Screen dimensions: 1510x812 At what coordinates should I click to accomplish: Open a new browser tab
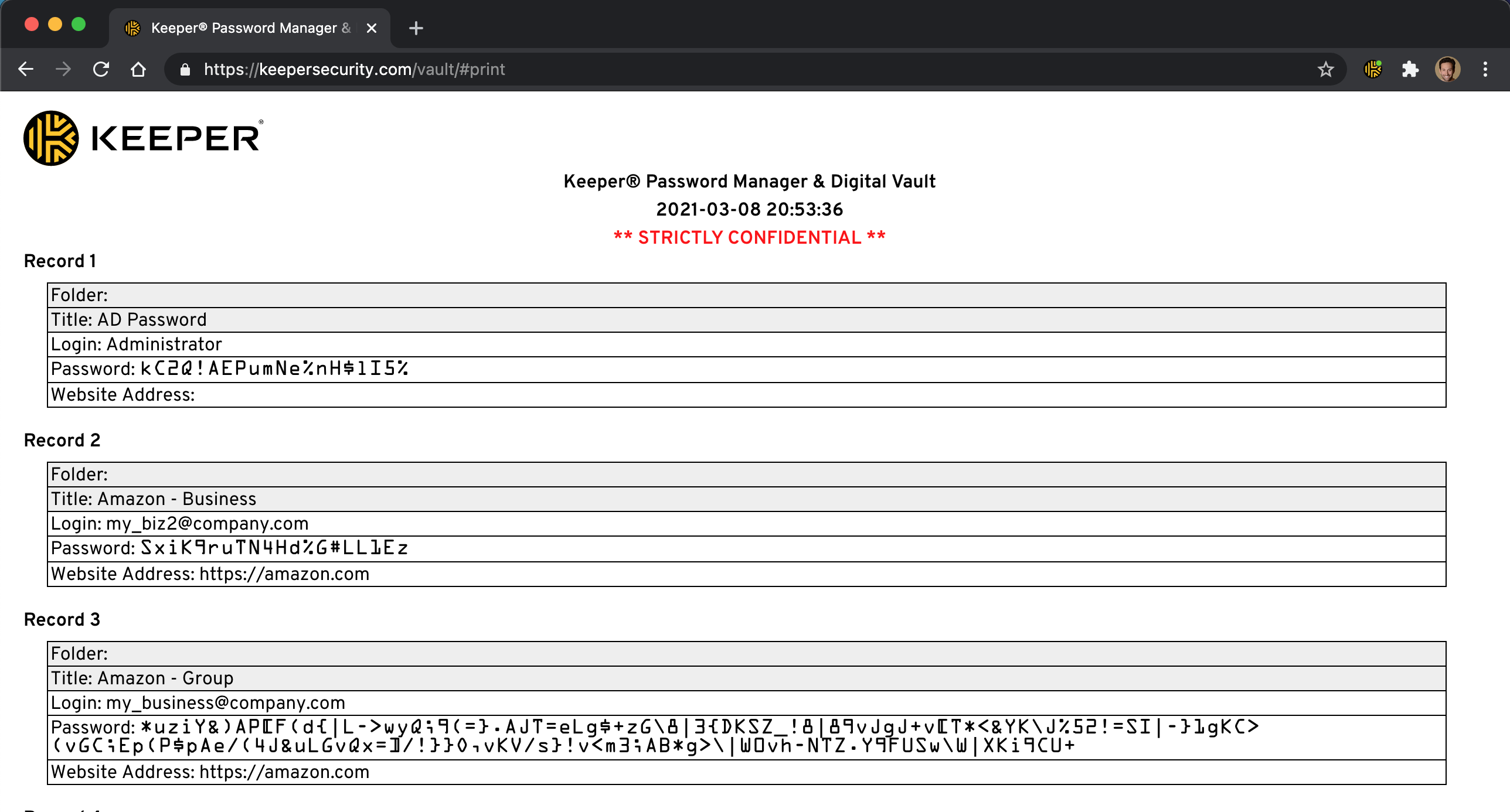pos(416,28)
